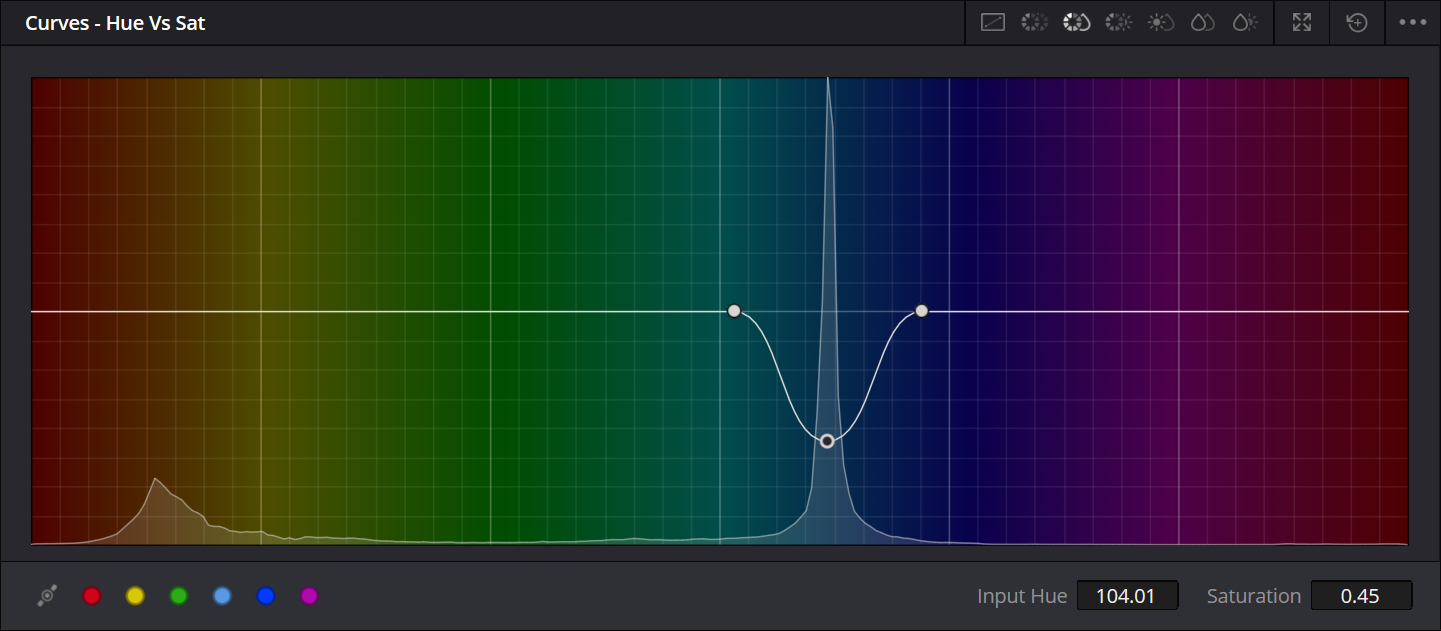The width and height of the screenshot is (1441, 631).
Task: Click the blue hue preset swatch
Action: (265, 596)
